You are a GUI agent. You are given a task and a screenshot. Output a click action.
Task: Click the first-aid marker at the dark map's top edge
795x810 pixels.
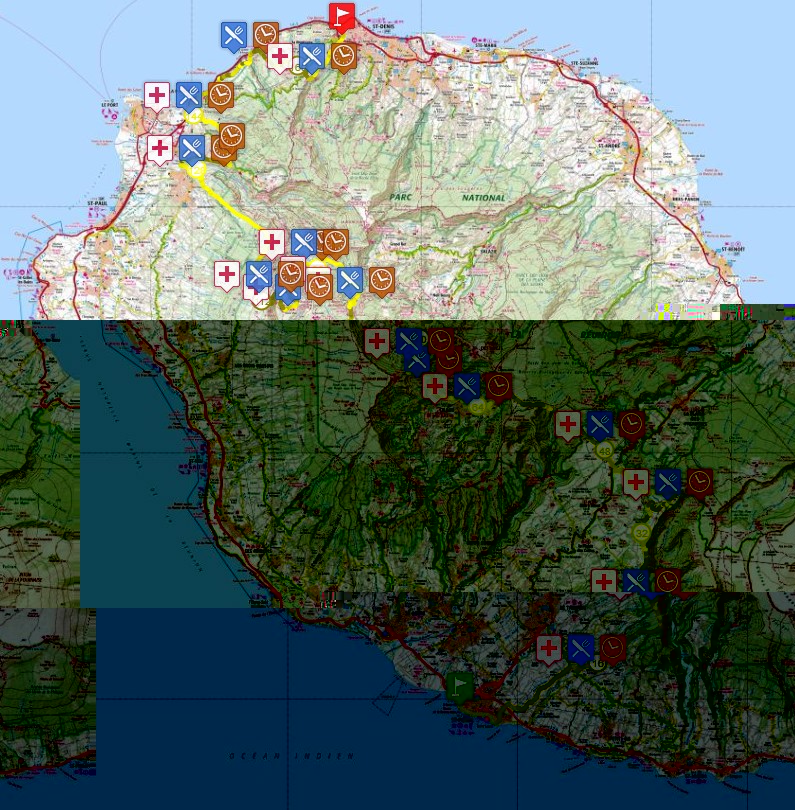[x=378, y=343]
